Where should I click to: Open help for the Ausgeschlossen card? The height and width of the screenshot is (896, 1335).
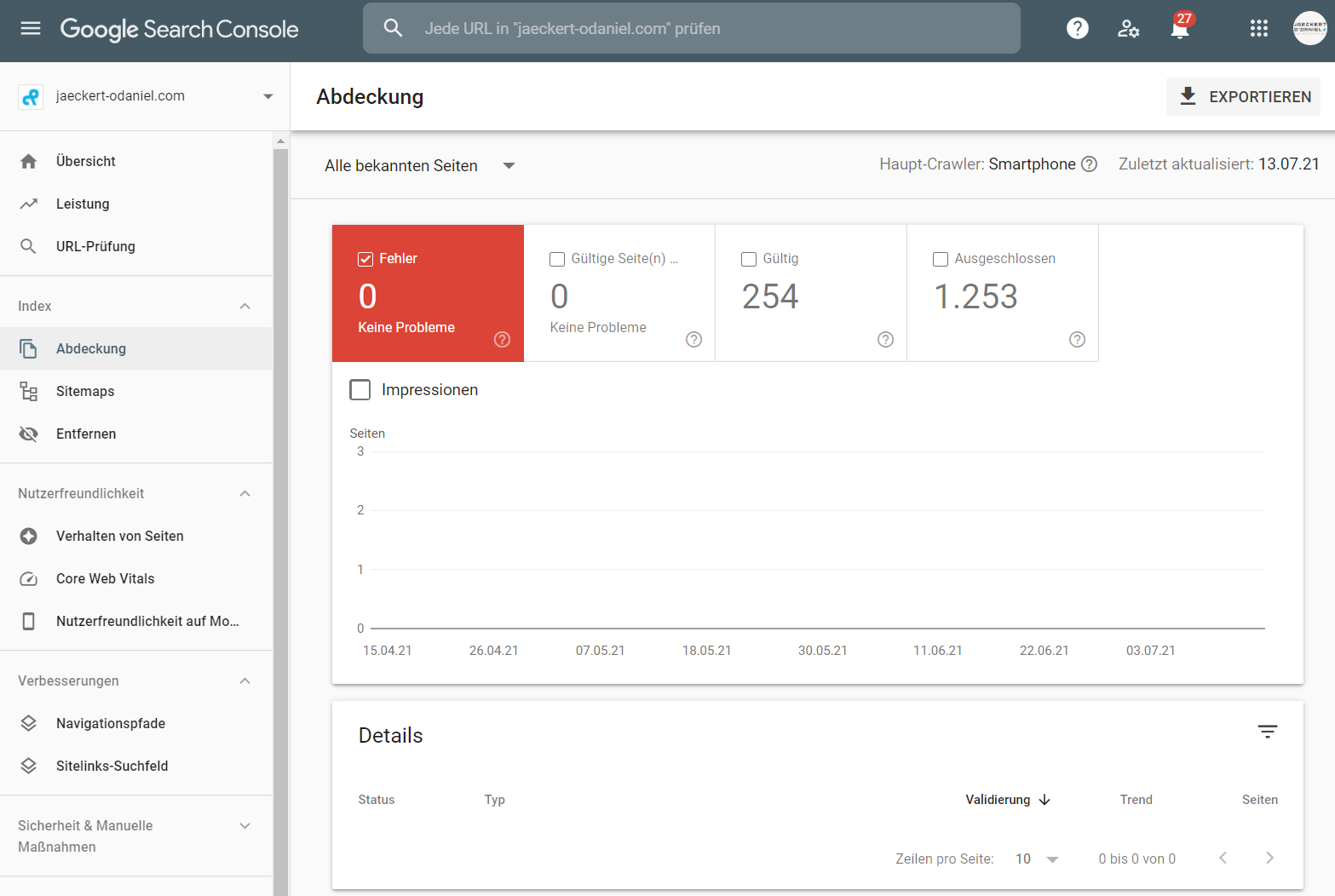[1078, 339]
